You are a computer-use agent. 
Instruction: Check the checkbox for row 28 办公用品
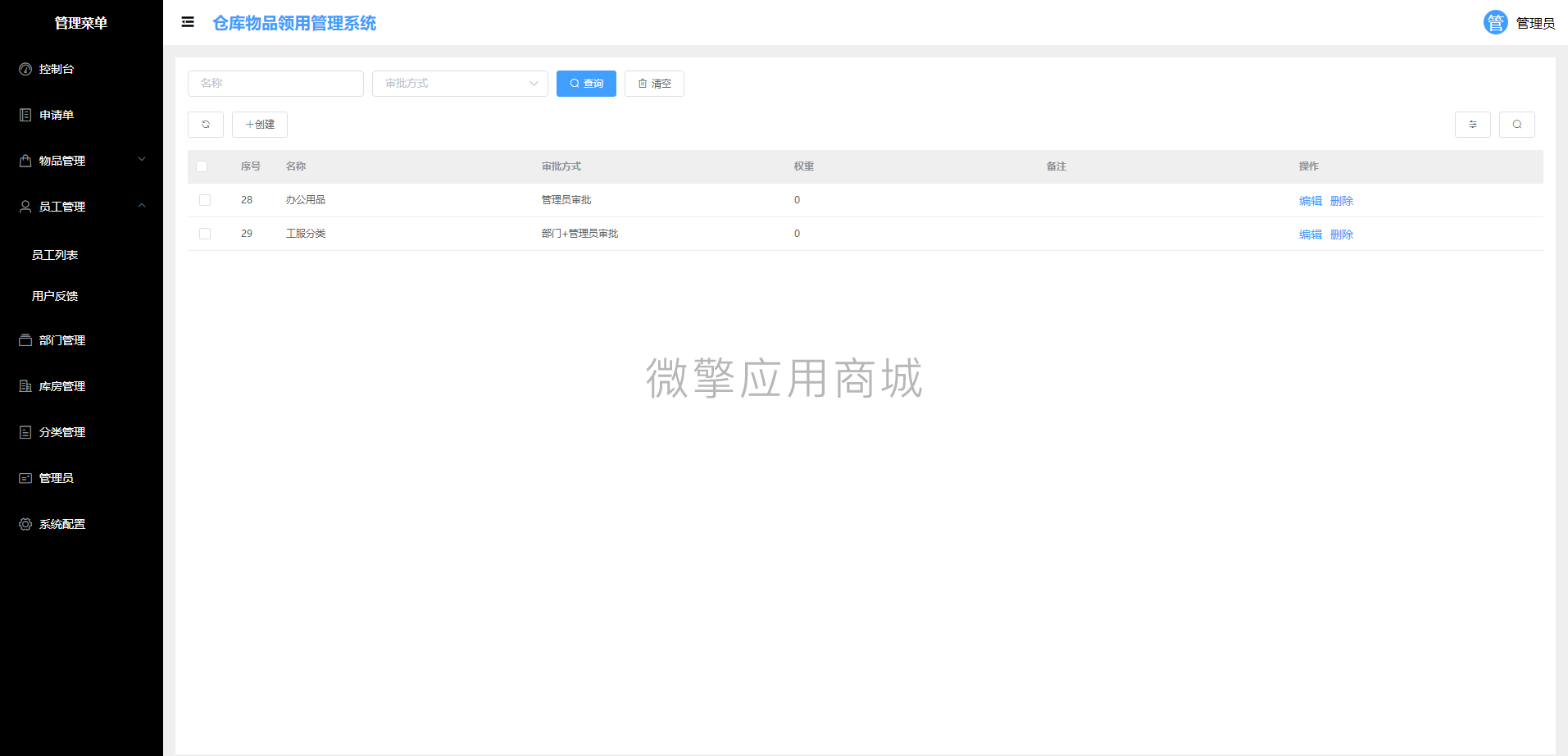pos(205,200)
